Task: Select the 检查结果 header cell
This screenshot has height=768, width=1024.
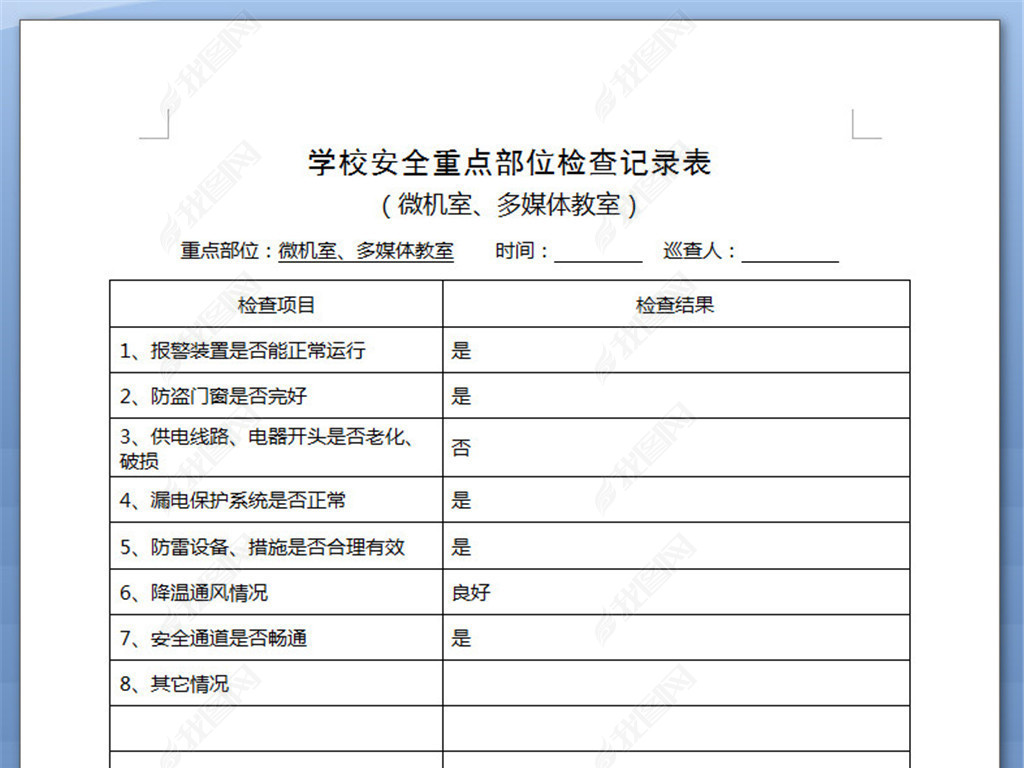Action: 676,304
